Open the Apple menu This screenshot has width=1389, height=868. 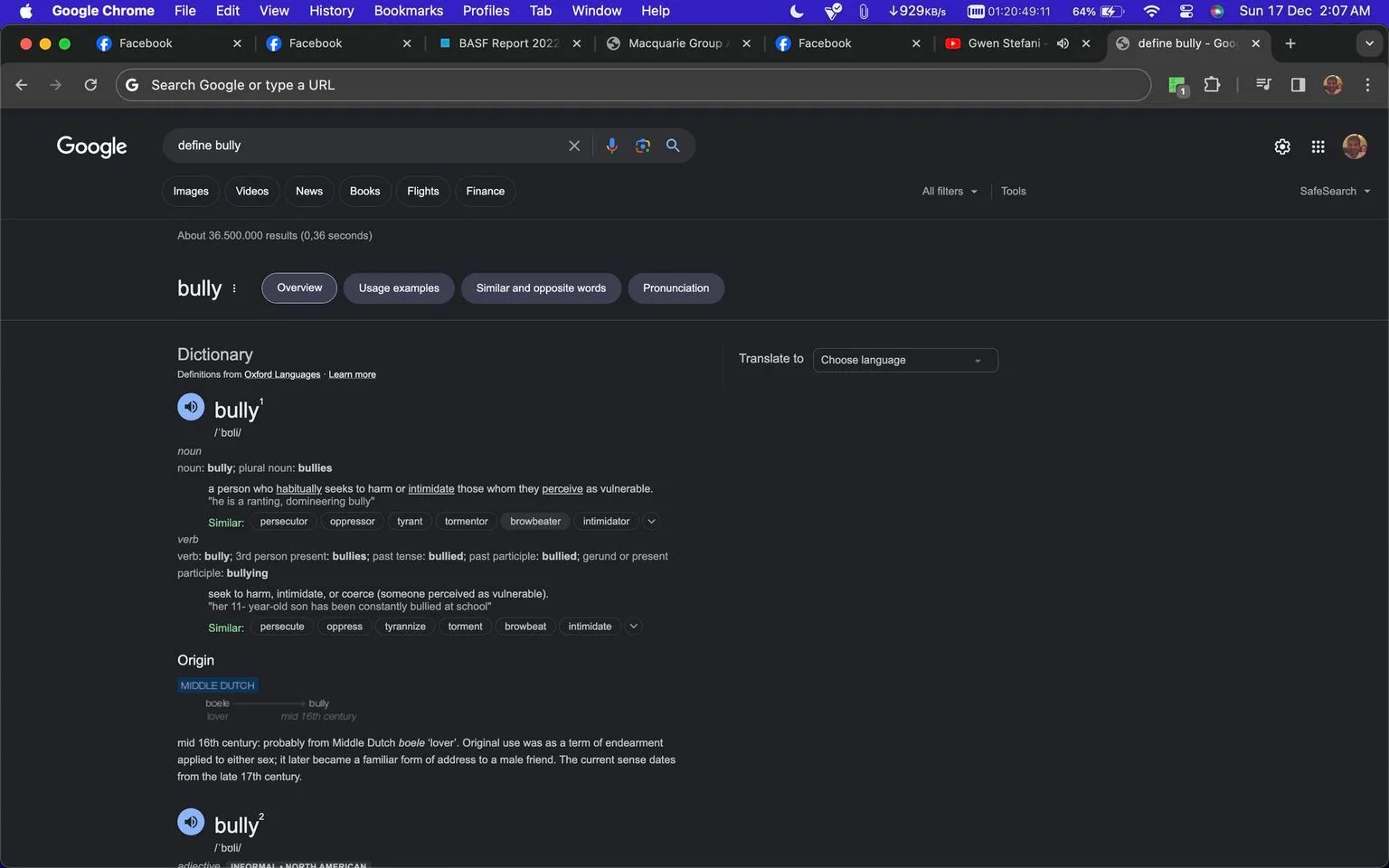(25, 11)
